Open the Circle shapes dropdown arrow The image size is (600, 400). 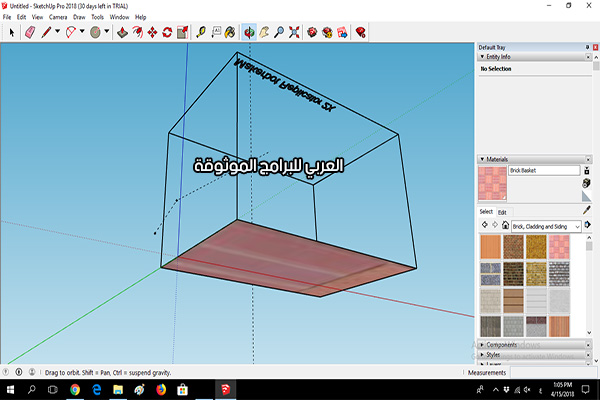(x=107, y=31)
